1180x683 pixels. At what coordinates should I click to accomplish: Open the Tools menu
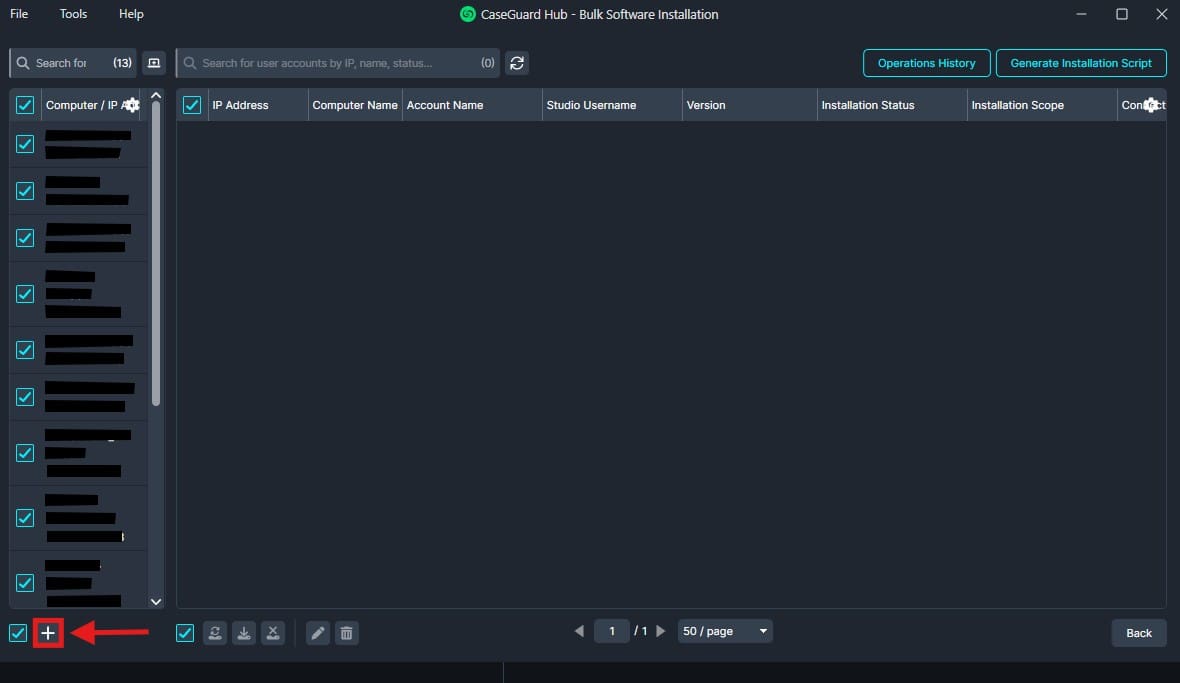73,14
